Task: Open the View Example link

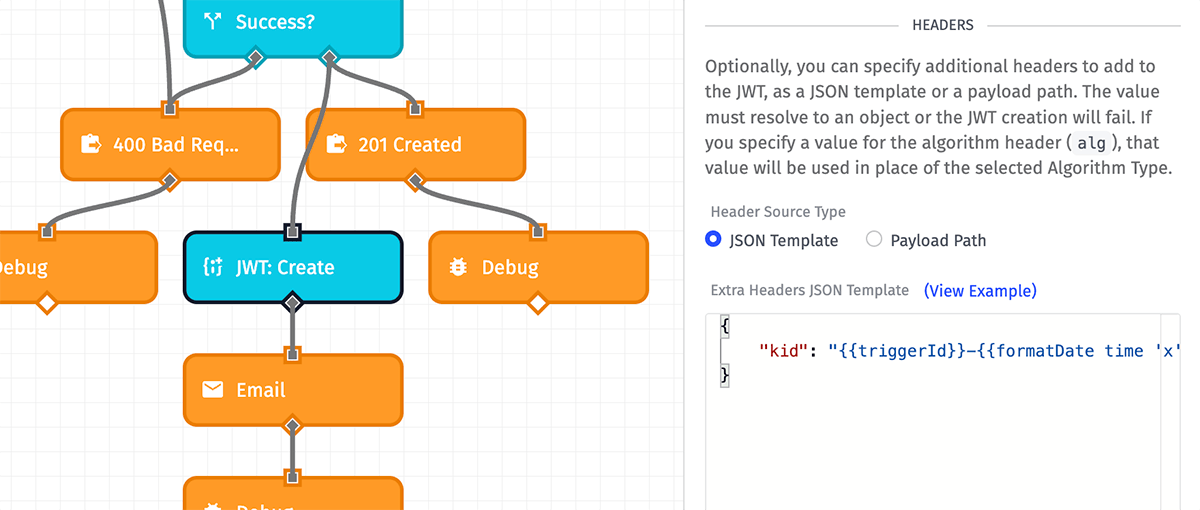Action: tap(980, 290)
